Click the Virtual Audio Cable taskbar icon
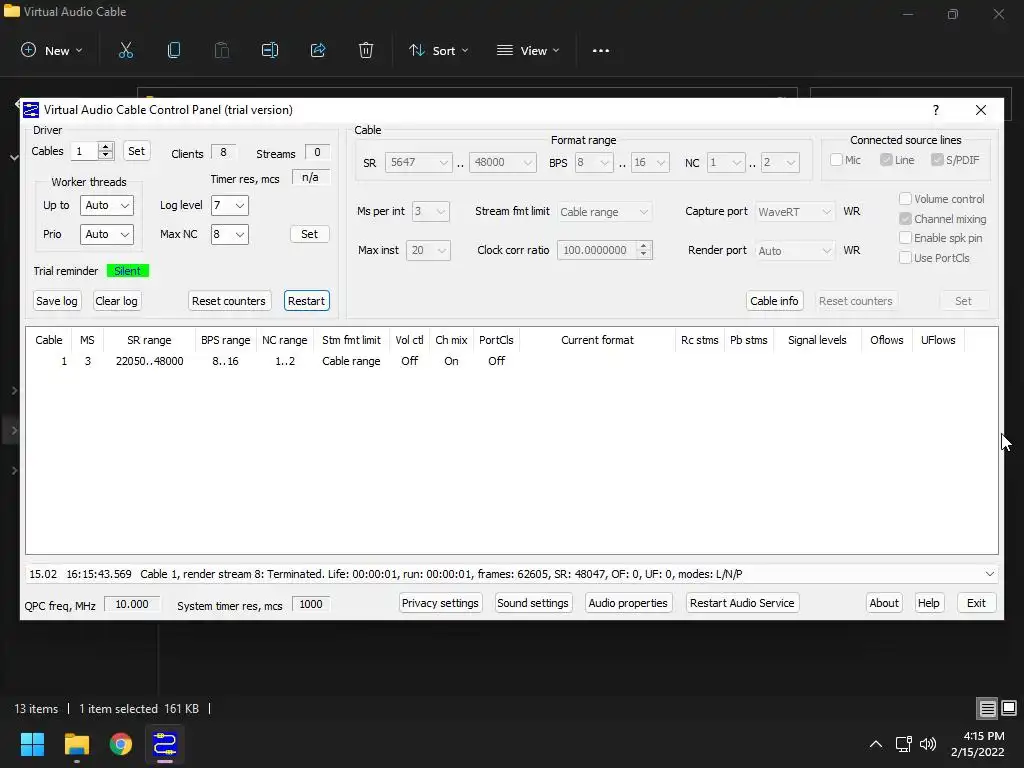The height and width of the screenshot is (768, 1024). [165, 744]
